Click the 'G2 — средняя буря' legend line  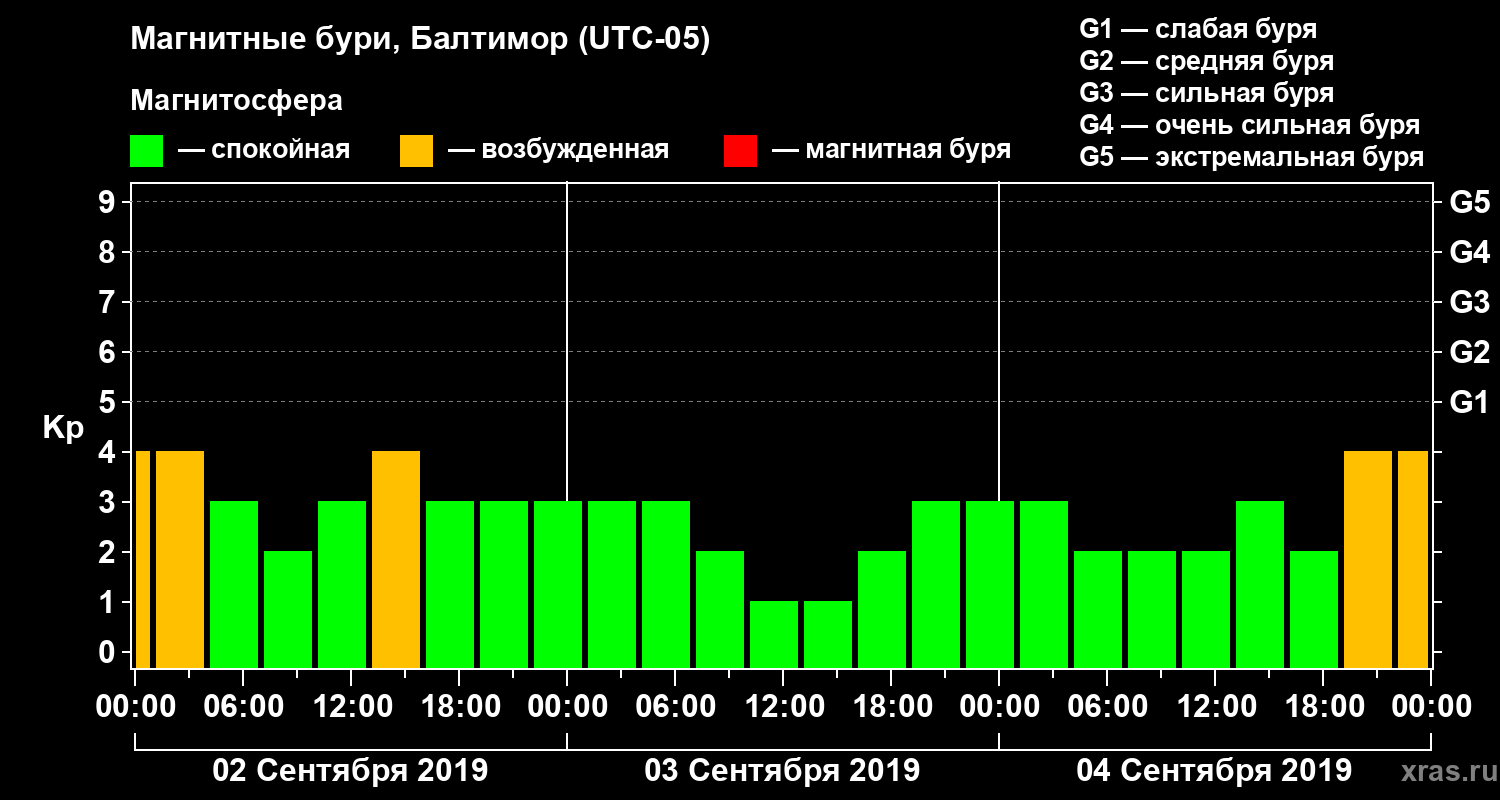coord(1207,61)
